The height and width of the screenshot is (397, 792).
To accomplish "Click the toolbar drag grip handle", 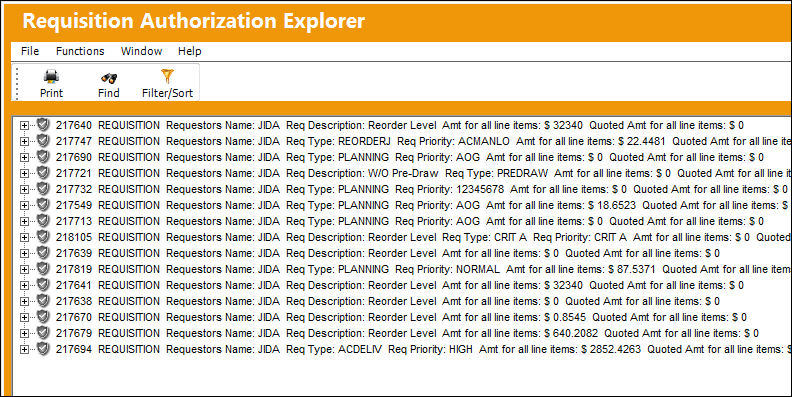I will click(x=18, y=83).
